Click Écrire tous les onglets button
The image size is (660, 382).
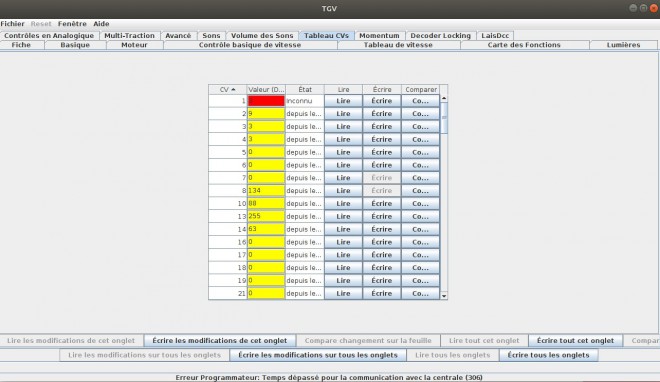click(548, 355)
